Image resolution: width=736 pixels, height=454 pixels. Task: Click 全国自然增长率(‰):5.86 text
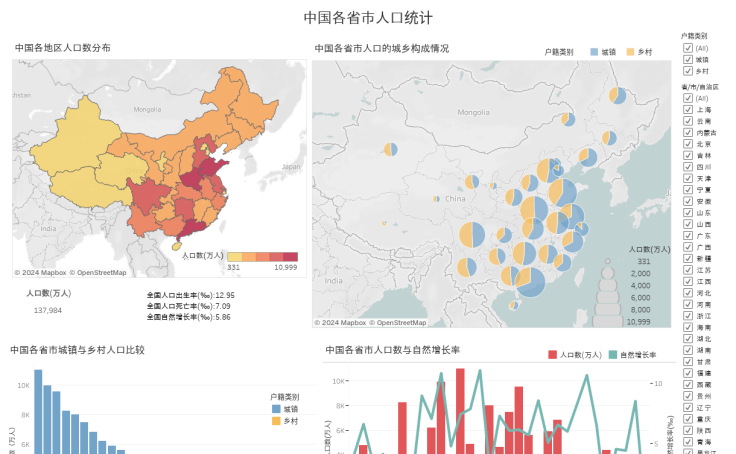tap(189, 317)
